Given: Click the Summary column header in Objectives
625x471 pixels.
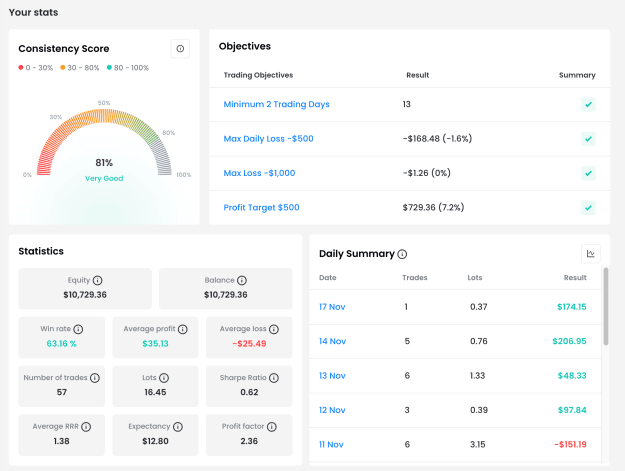Looking at the screenshot, I should [577, 75].
